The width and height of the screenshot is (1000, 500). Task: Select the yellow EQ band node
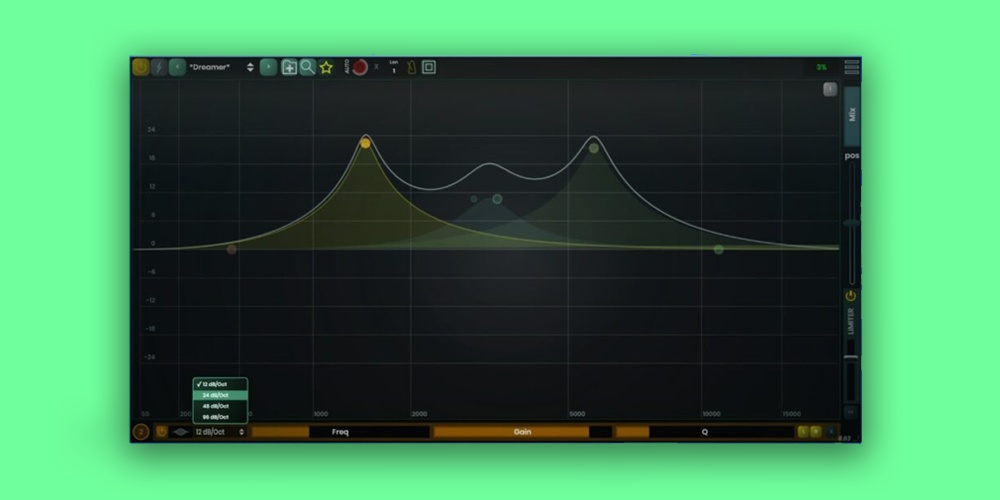pos(365,143)
